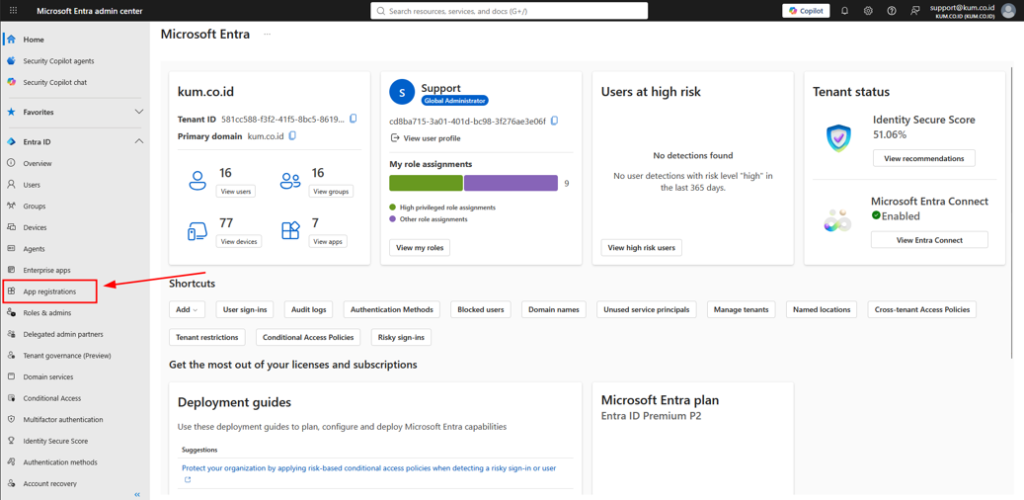
Task: Open Named locations shortcut
Action: pos(821,309)
